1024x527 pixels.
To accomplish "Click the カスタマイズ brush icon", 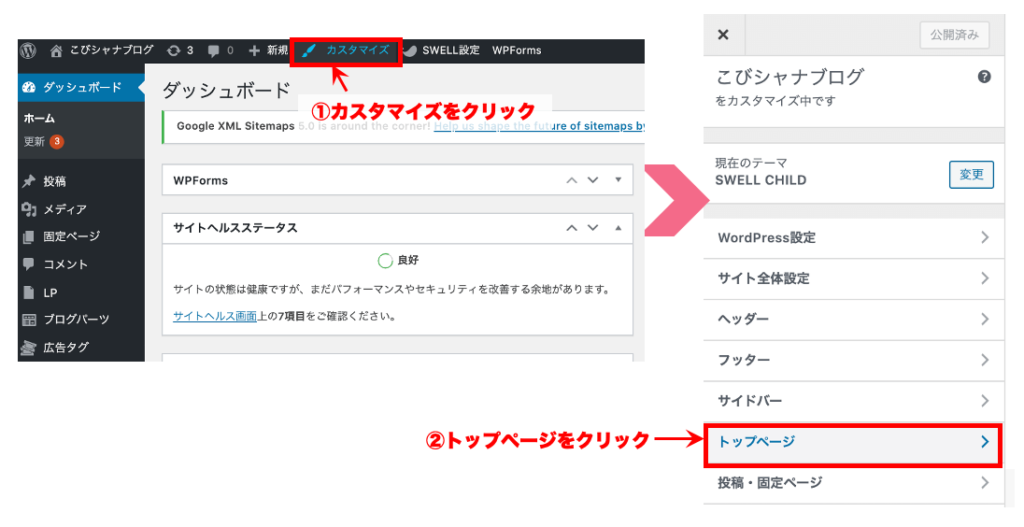I will [309, 50].
